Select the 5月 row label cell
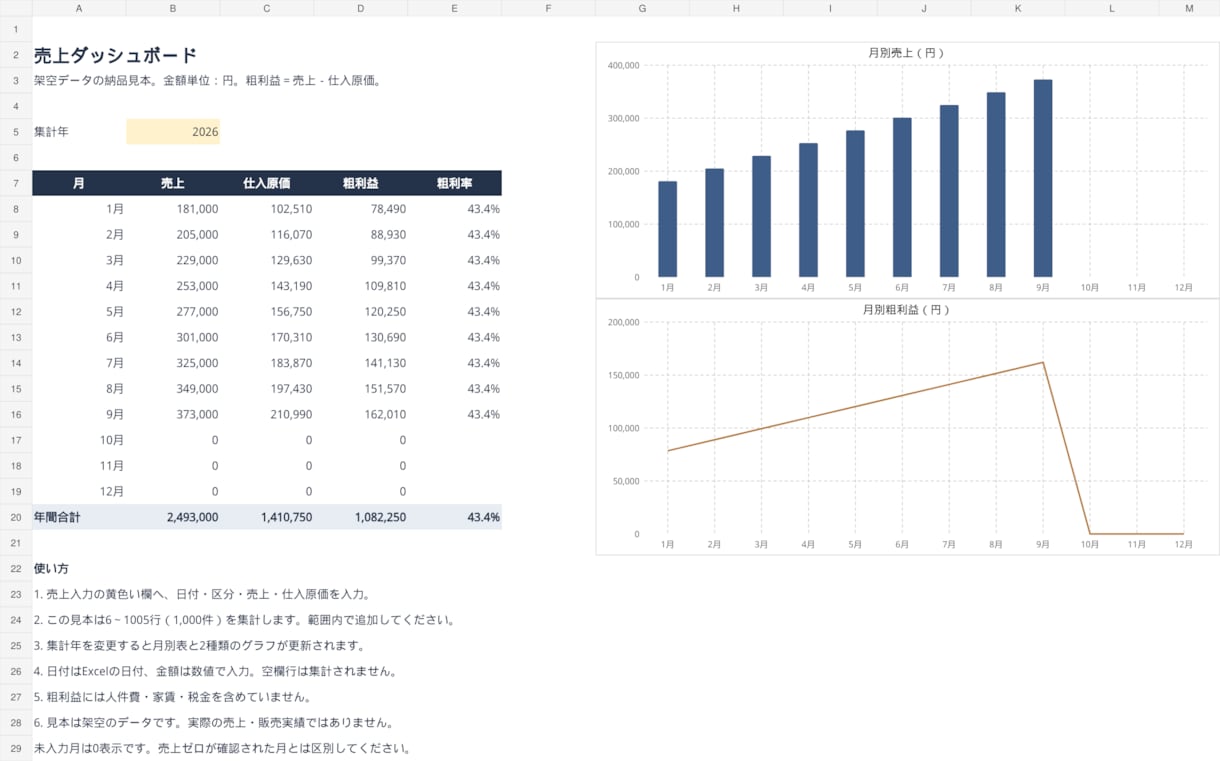This screenshot has width=1220, height=761. (79, 312)
